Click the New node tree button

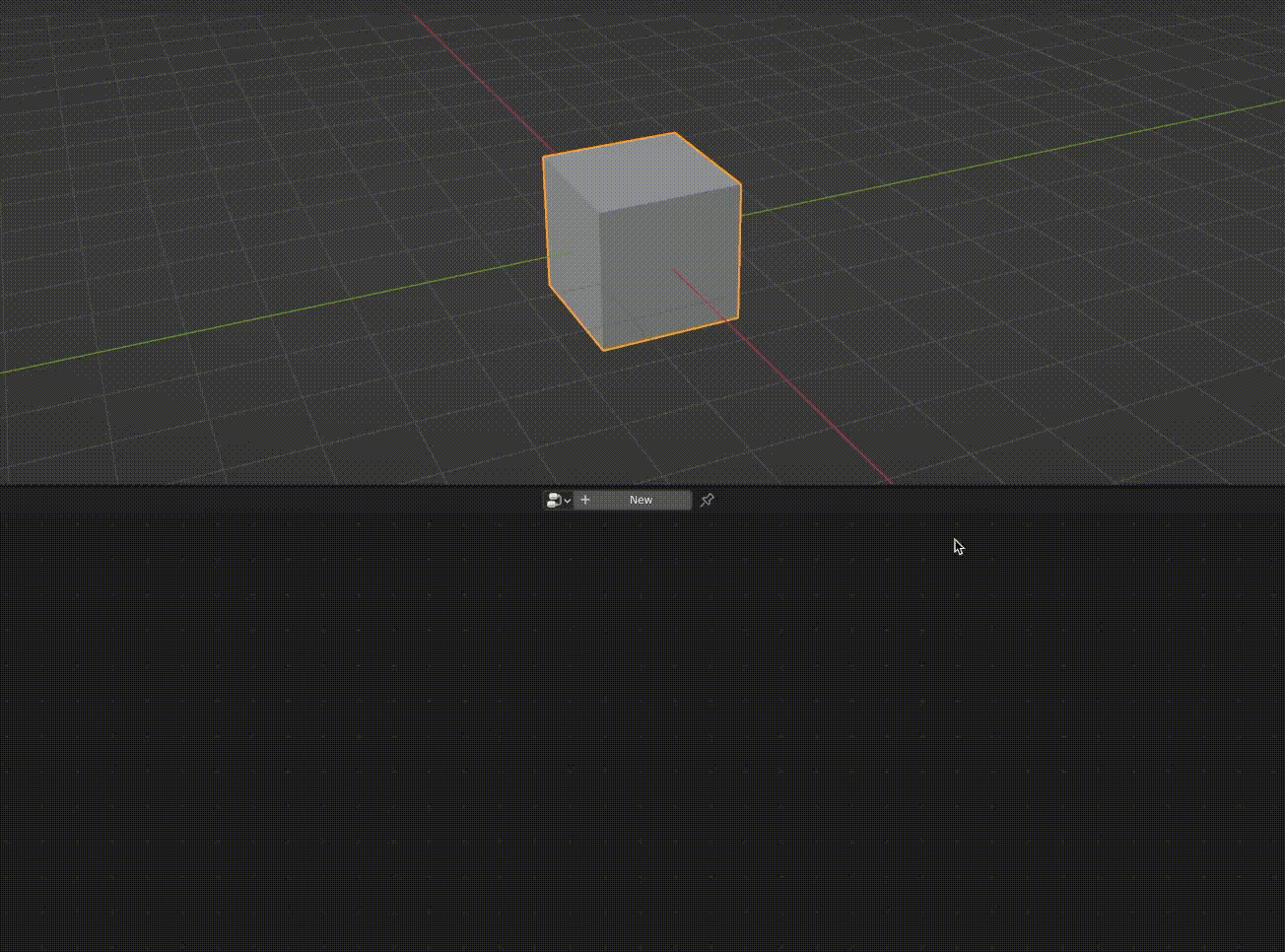[633, 501]
